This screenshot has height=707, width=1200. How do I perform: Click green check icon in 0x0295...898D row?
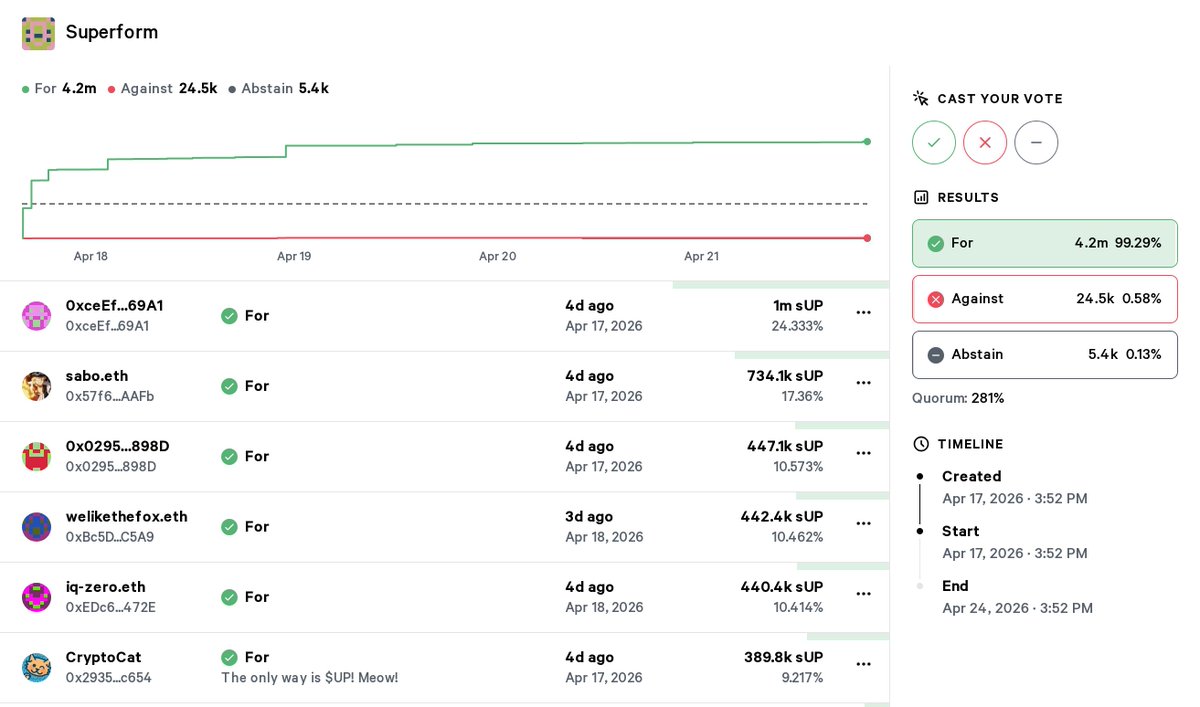(x=229, y=456)
